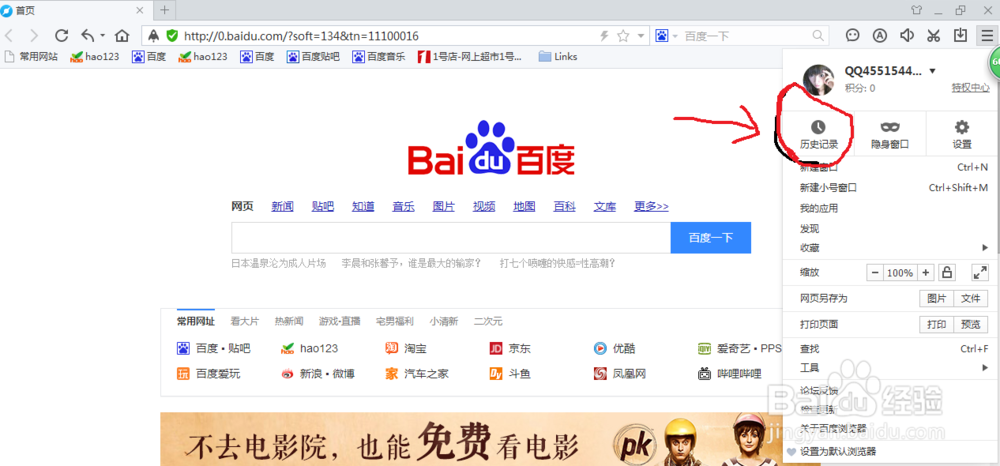Screen dimensions: 1000x466
Task: Expand the QQ4551544 account dropdown
Action: pos(933,71)
